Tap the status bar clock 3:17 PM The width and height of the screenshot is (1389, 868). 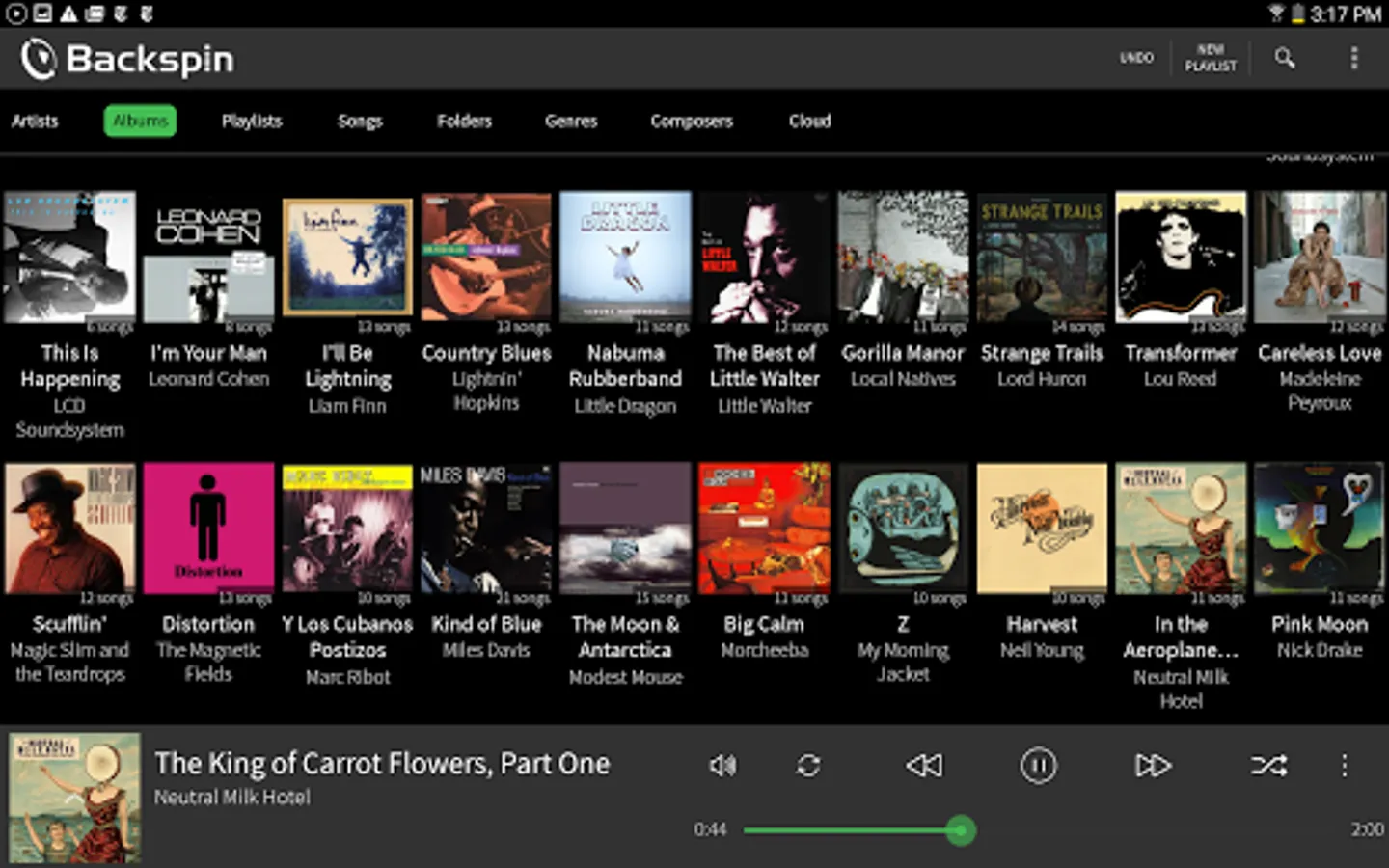[1345, 14]
